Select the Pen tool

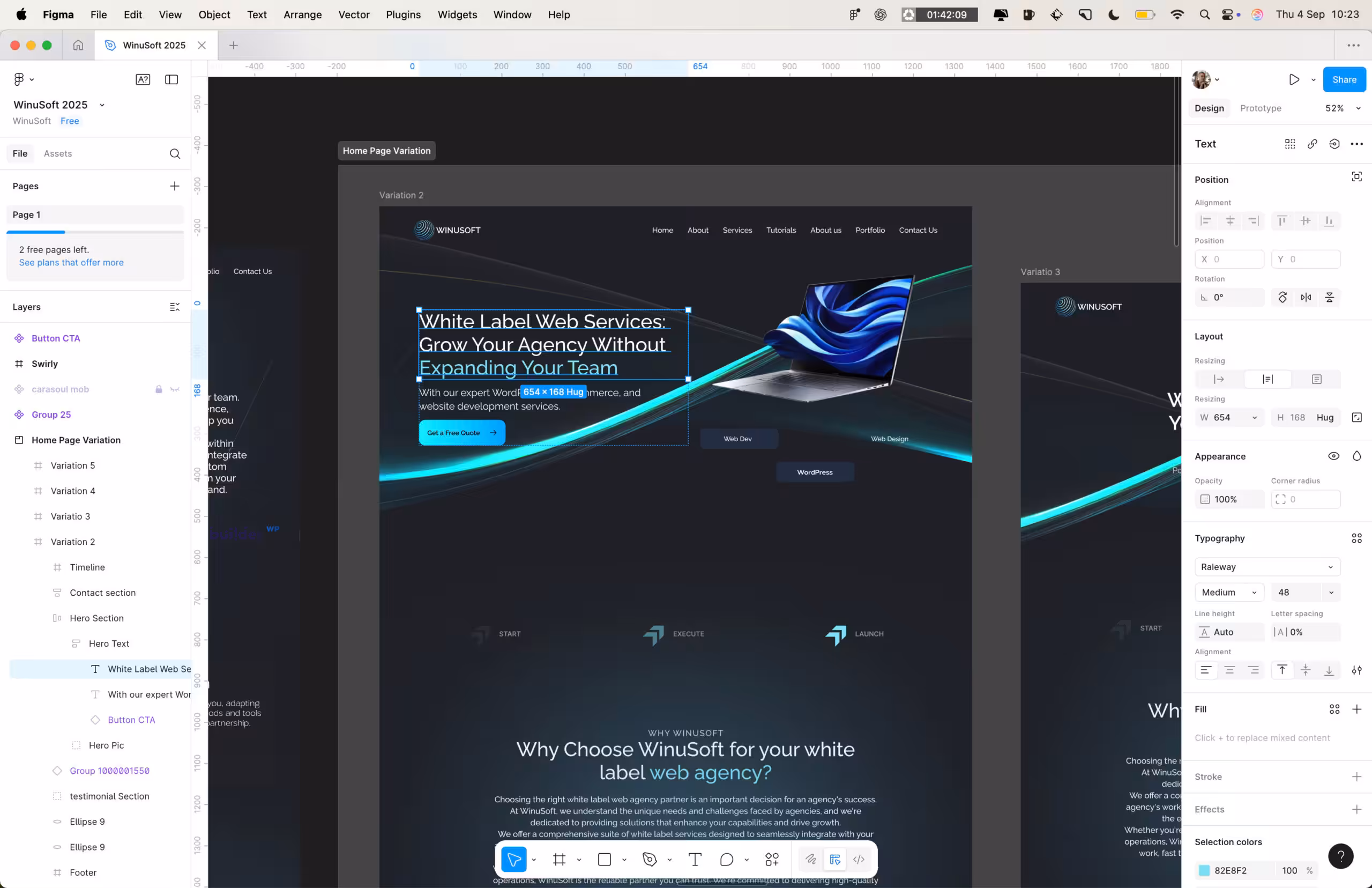pos(650,859)
